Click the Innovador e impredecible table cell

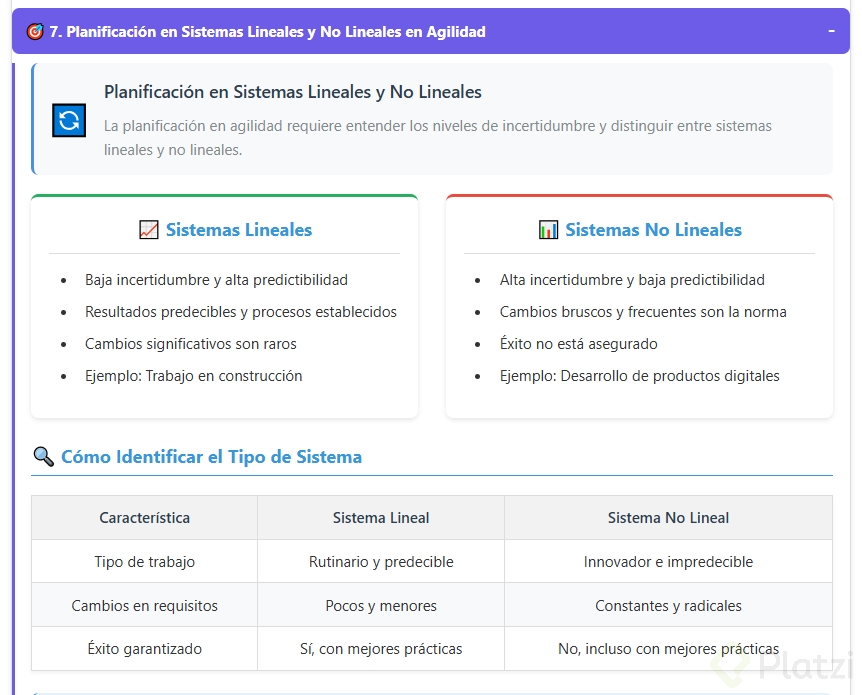668,562
